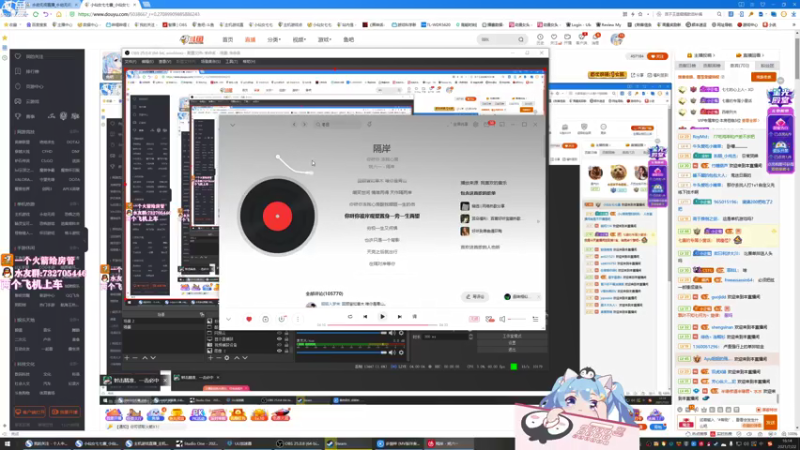The width and height of the screenshot is (800, 450).
Task: Click the orange button at top of chat panel
Action: [763, 77]
